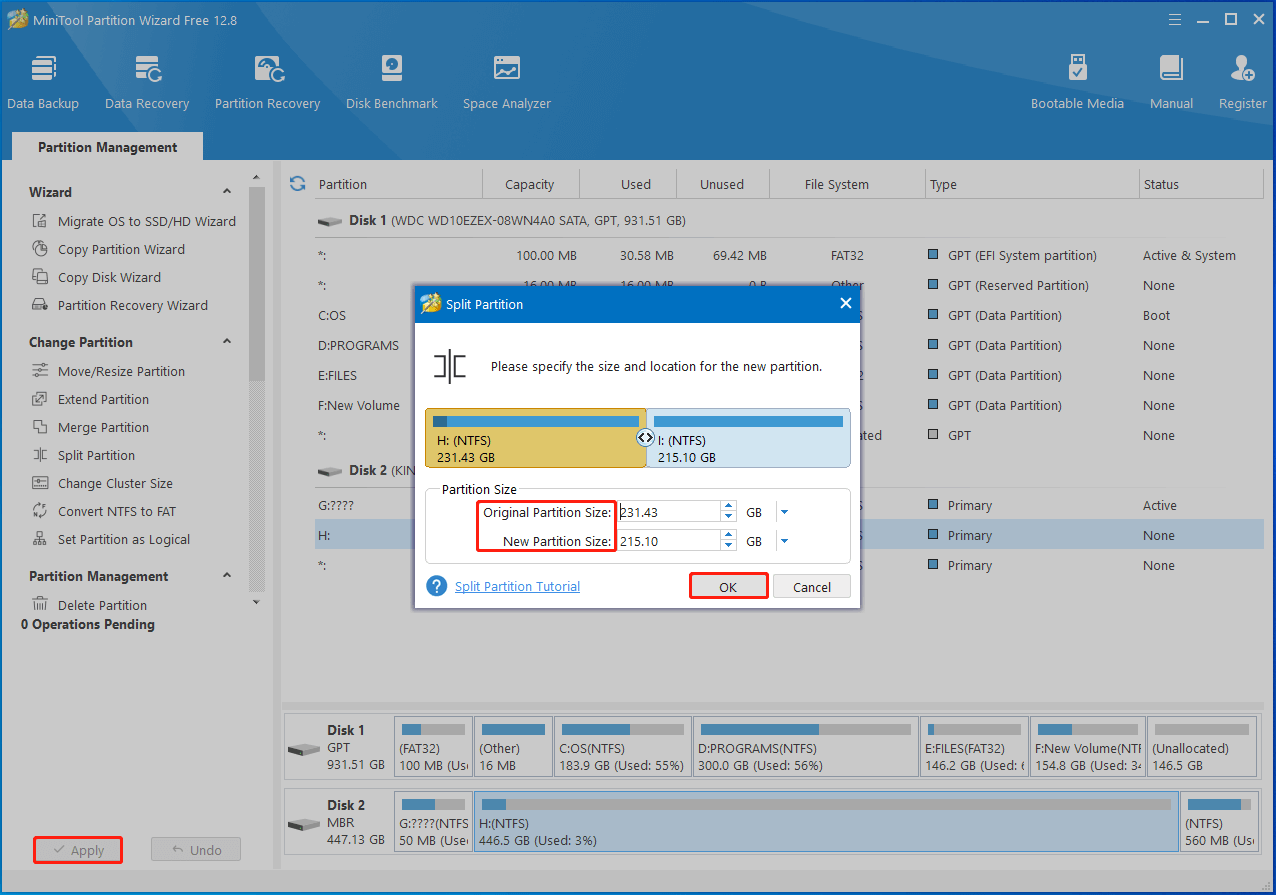This screenshot has width=1276, height=895.
Task: Click Disk 2 drive icon in disk map
Action: 303,824
